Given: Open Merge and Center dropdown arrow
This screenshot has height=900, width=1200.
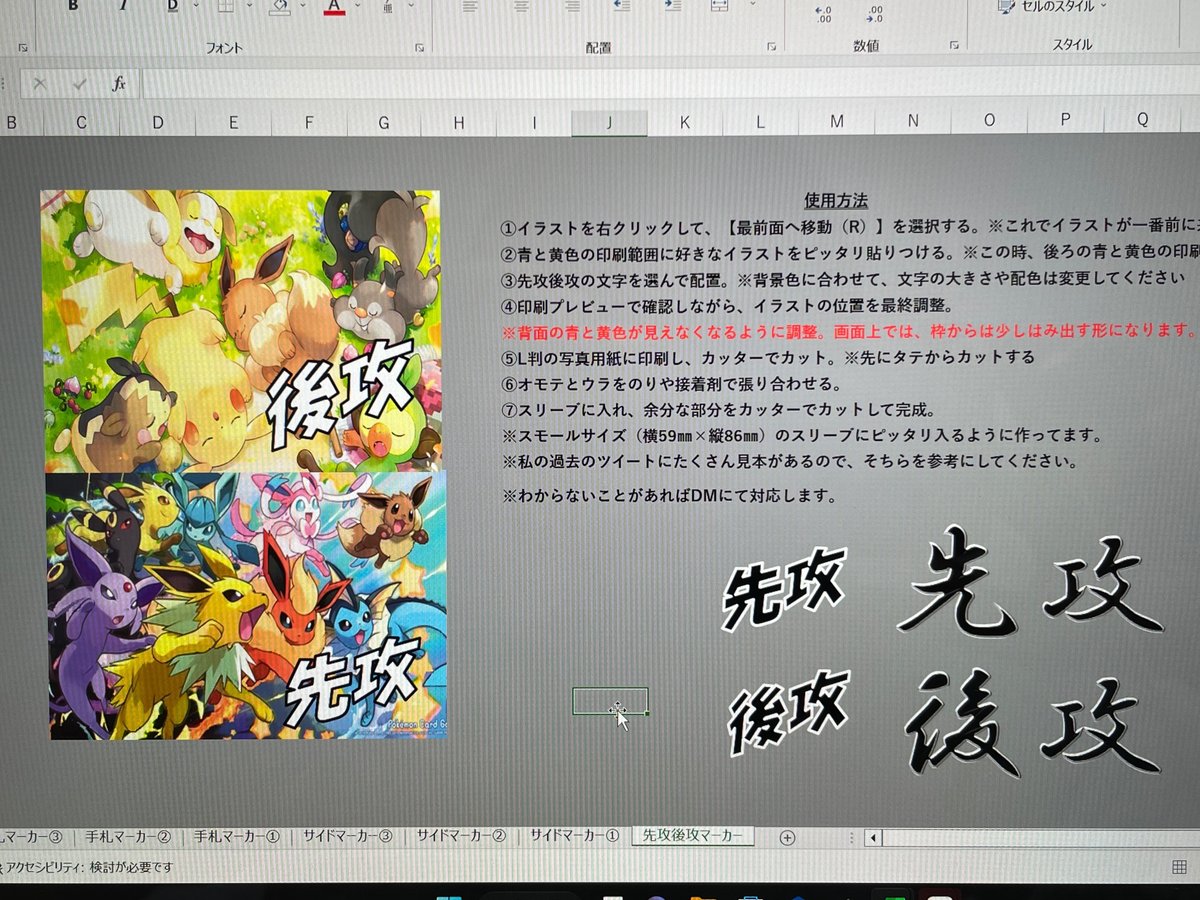Looking at the screenshot, I should pos(753,6).
